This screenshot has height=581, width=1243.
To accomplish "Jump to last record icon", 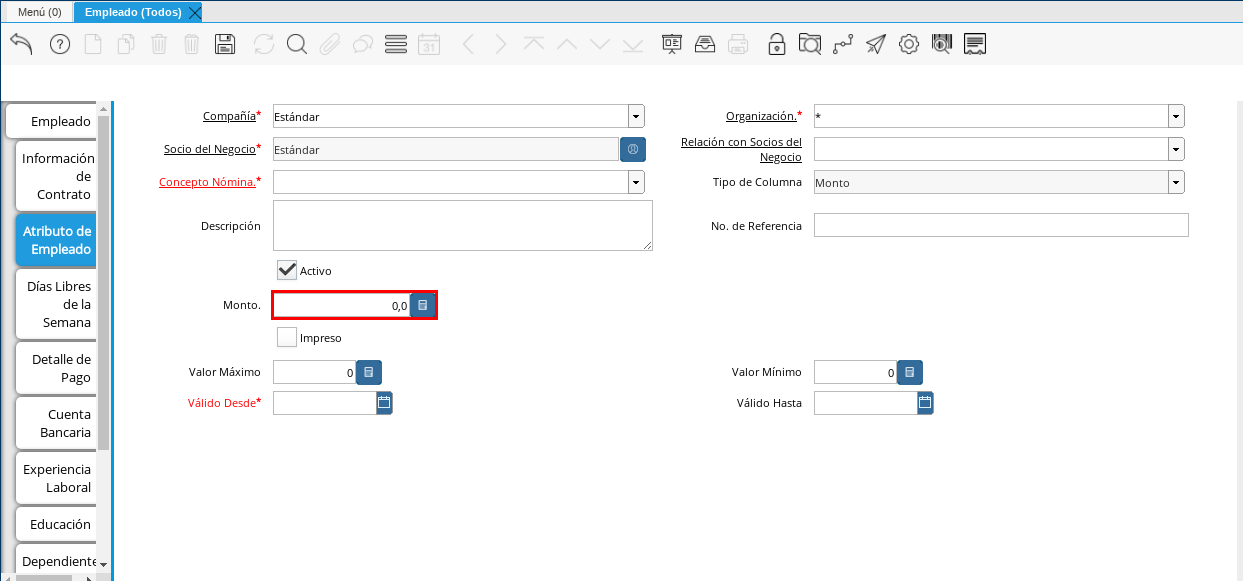I will coord(633,44).
